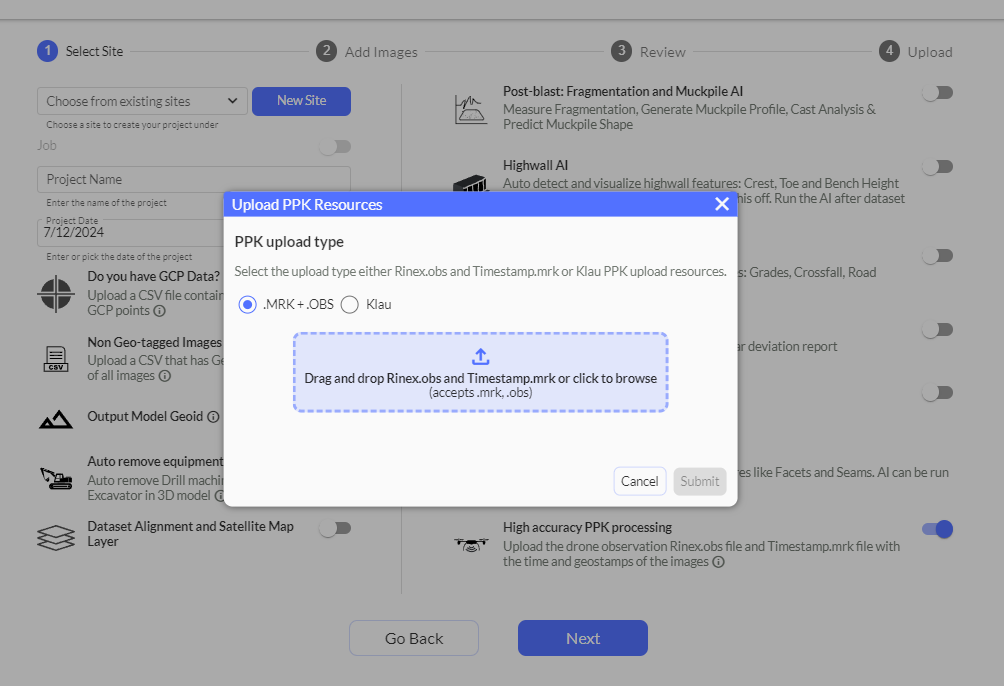Click the Project Name input field
This screenshot has width=1004, height=686.
pyautogui.click(x=194, y=180)
